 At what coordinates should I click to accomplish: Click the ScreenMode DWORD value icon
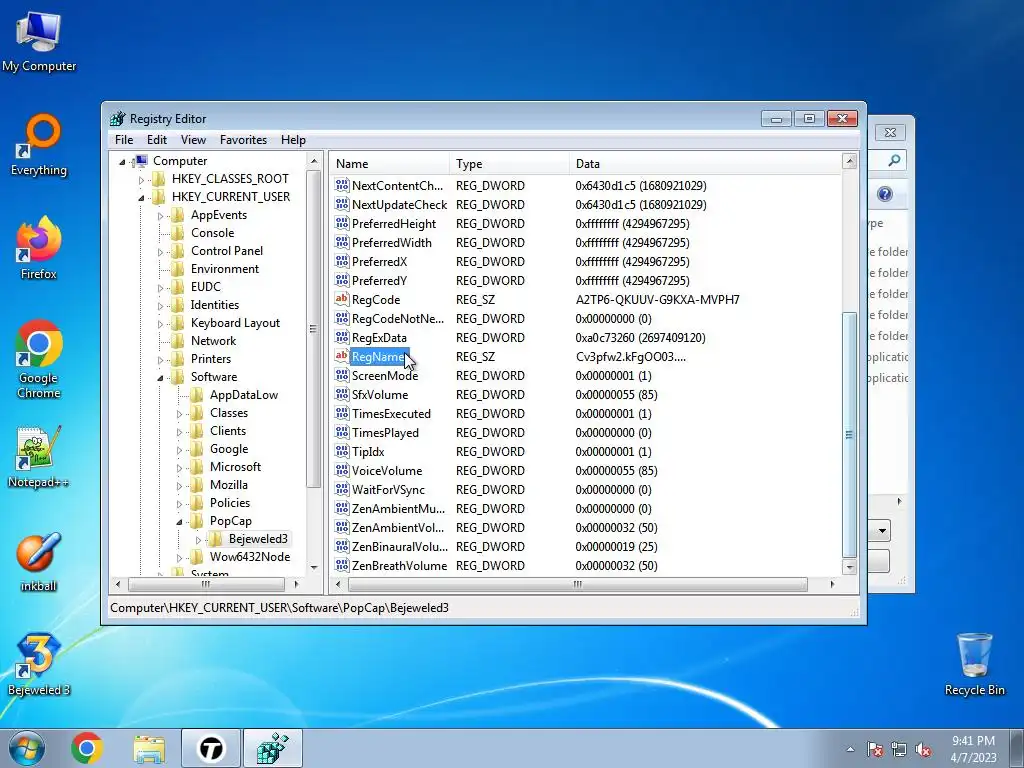click(x=342, y=375)
